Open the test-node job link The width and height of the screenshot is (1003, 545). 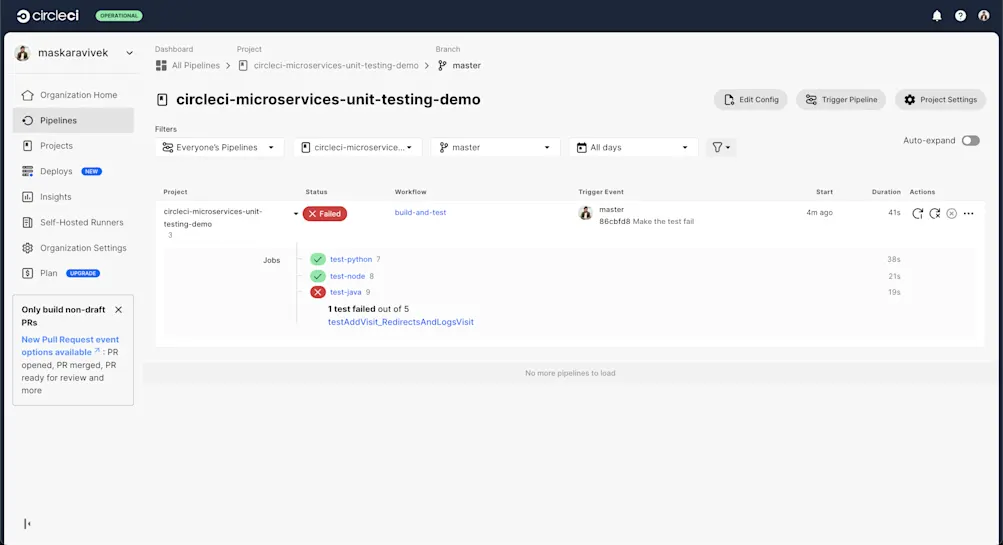(x=347, y=276)
